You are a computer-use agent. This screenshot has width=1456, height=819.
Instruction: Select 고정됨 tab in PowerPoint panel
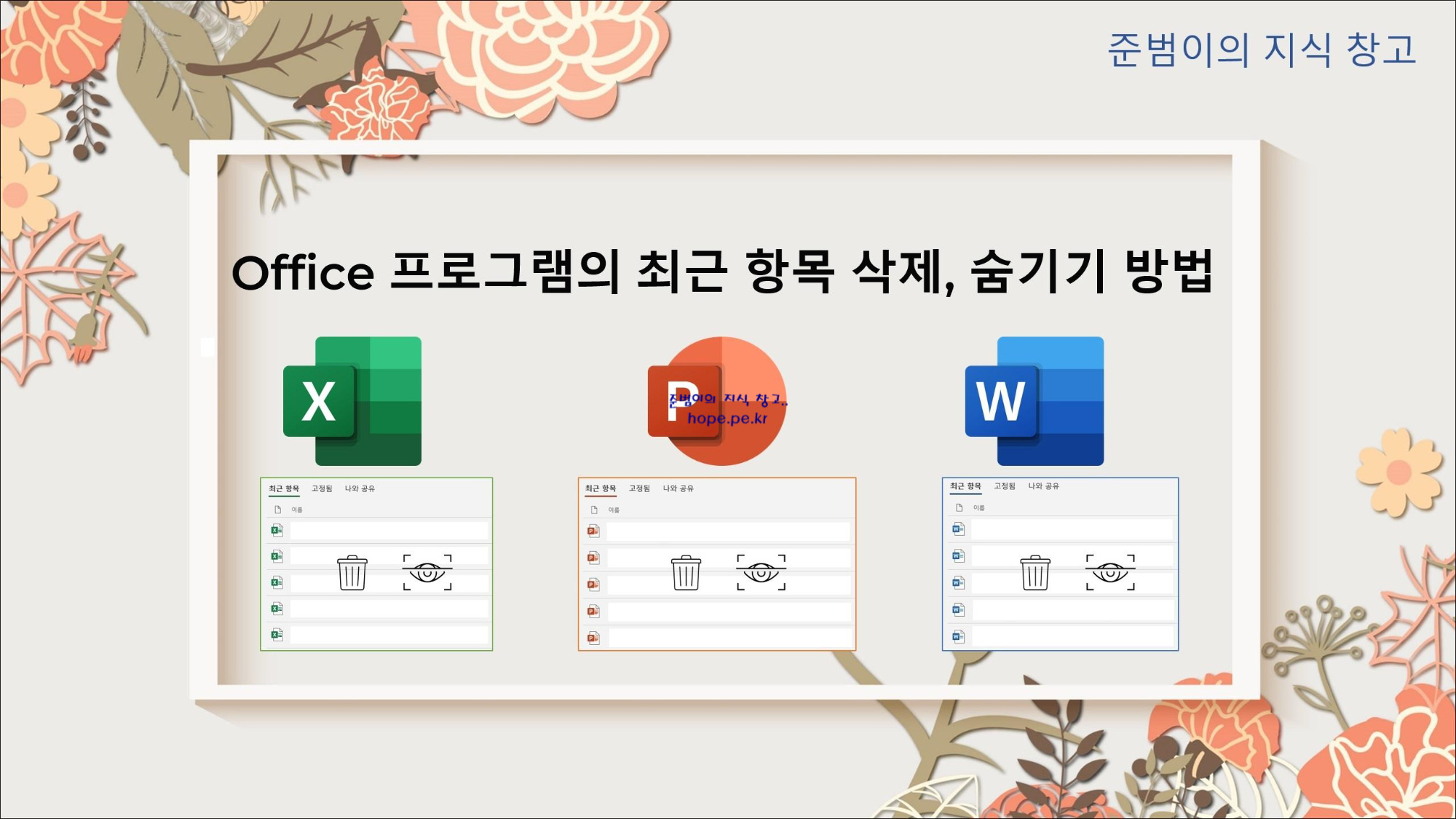point(639,488)
